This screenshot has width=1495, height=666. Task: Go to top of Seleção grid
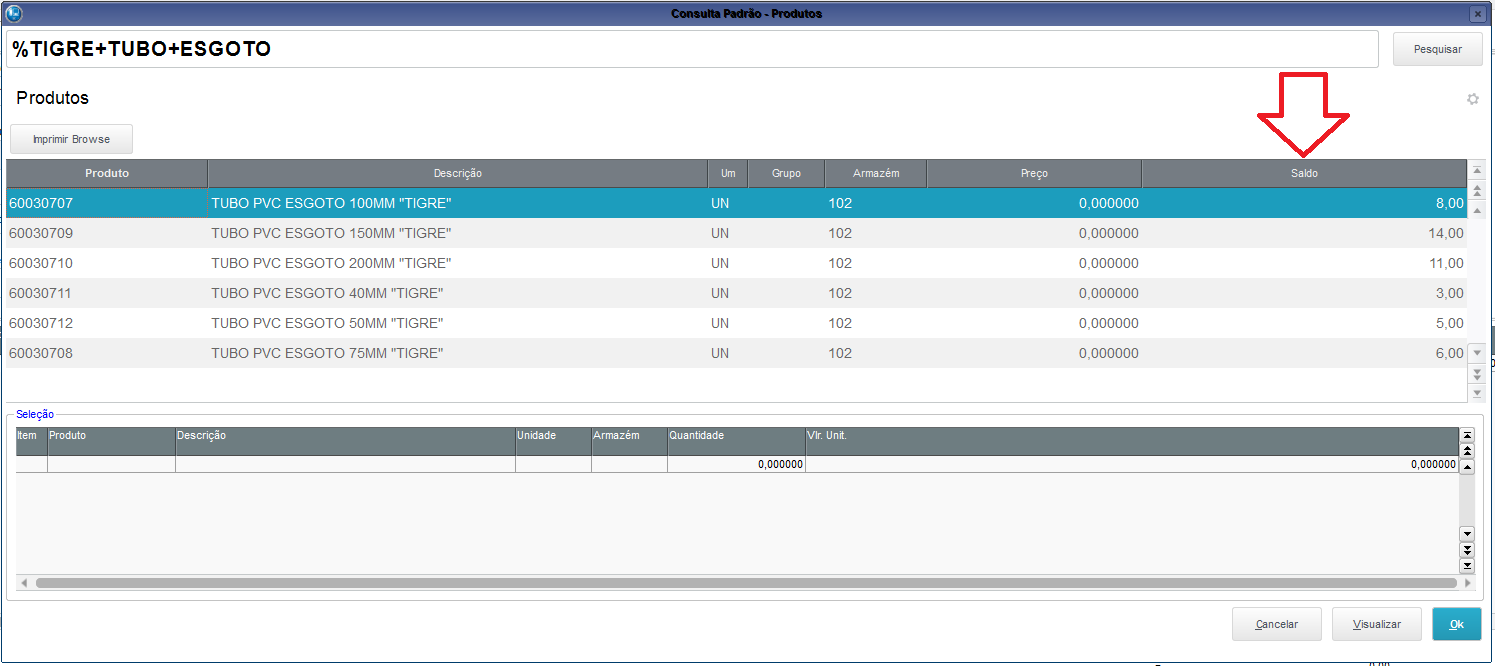[x=1467, y=435]
